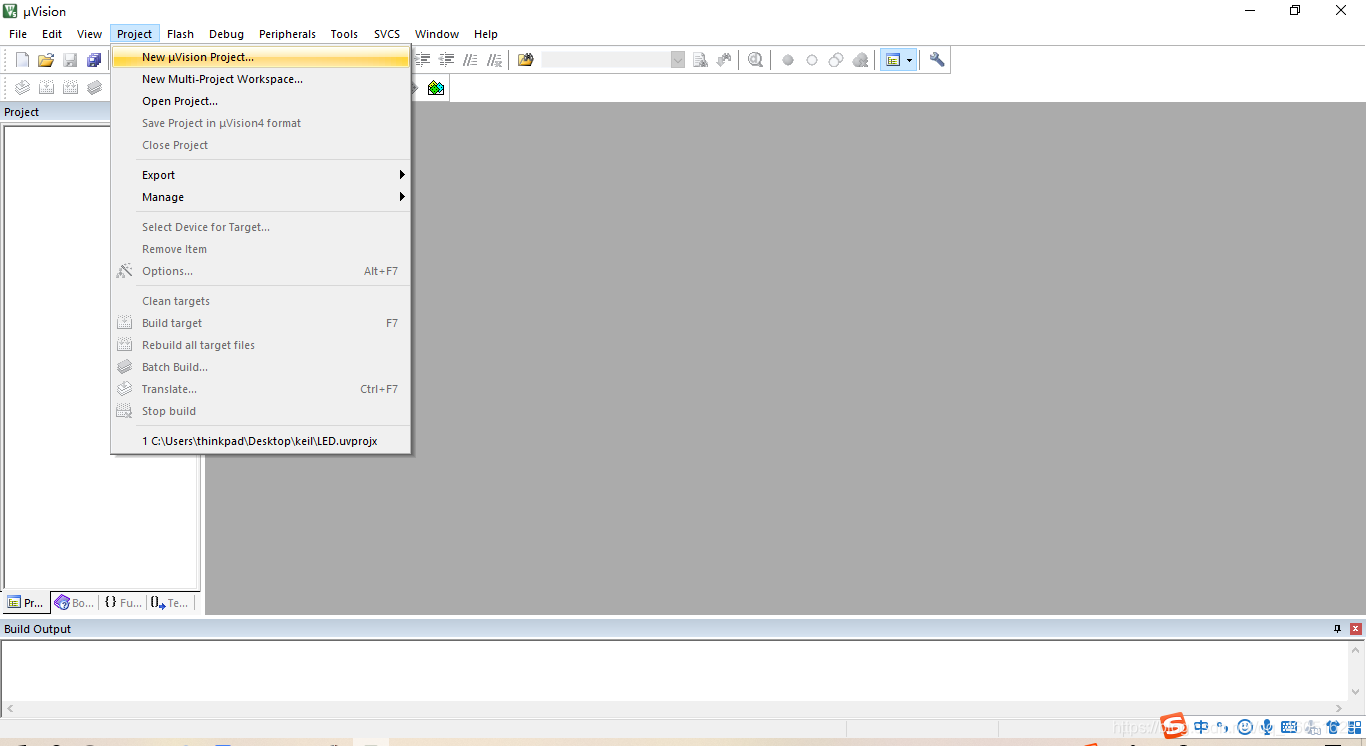This screenshot has height=746, width=1366.
Task: Click the uncomment selection toolbar icon
Action: (495, 60)
